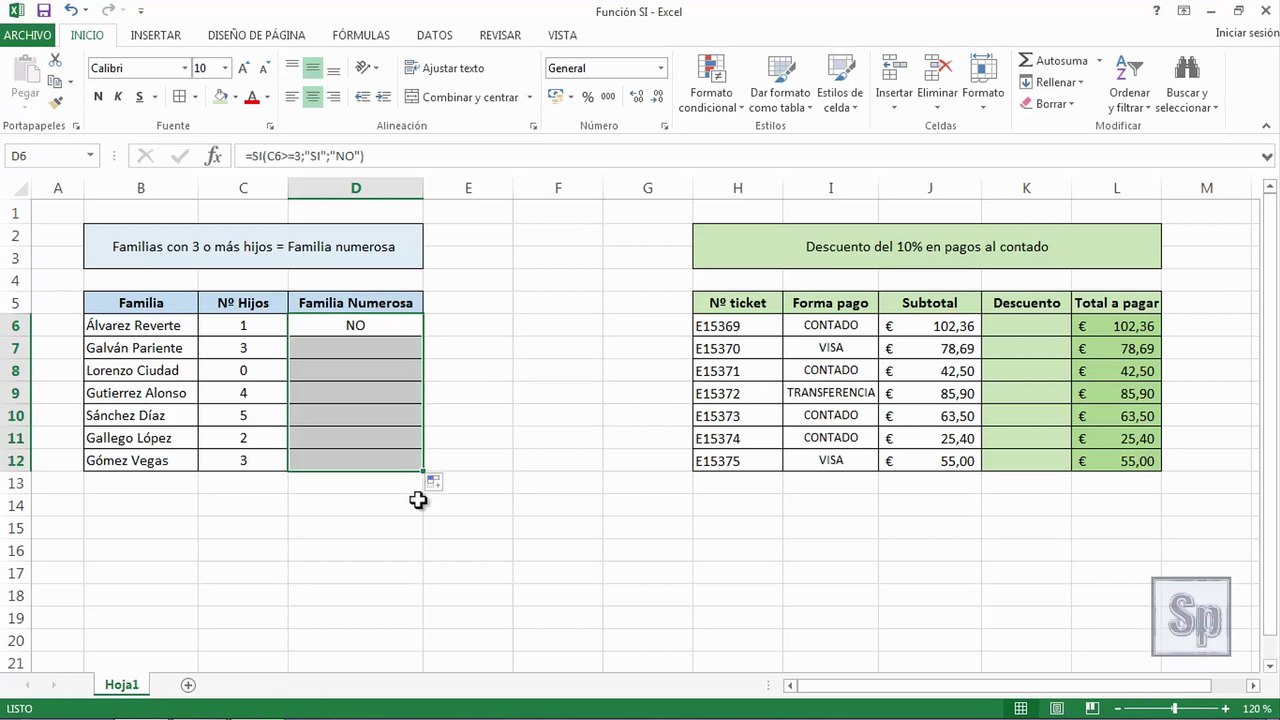The height and width of the screenshot is (720, 1280).
Task: Open the Borrar clear dropdown
Action: [1047, 104]
